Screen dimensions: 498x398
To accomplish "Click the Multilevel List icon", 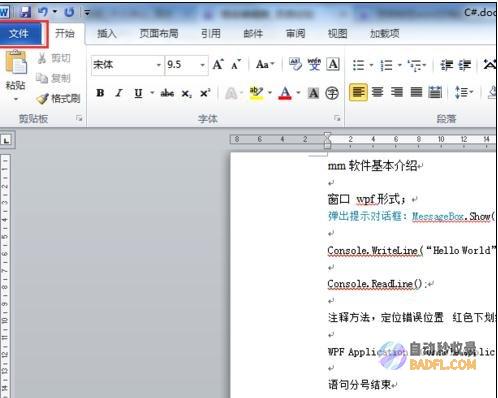I will tap(415, 65).
